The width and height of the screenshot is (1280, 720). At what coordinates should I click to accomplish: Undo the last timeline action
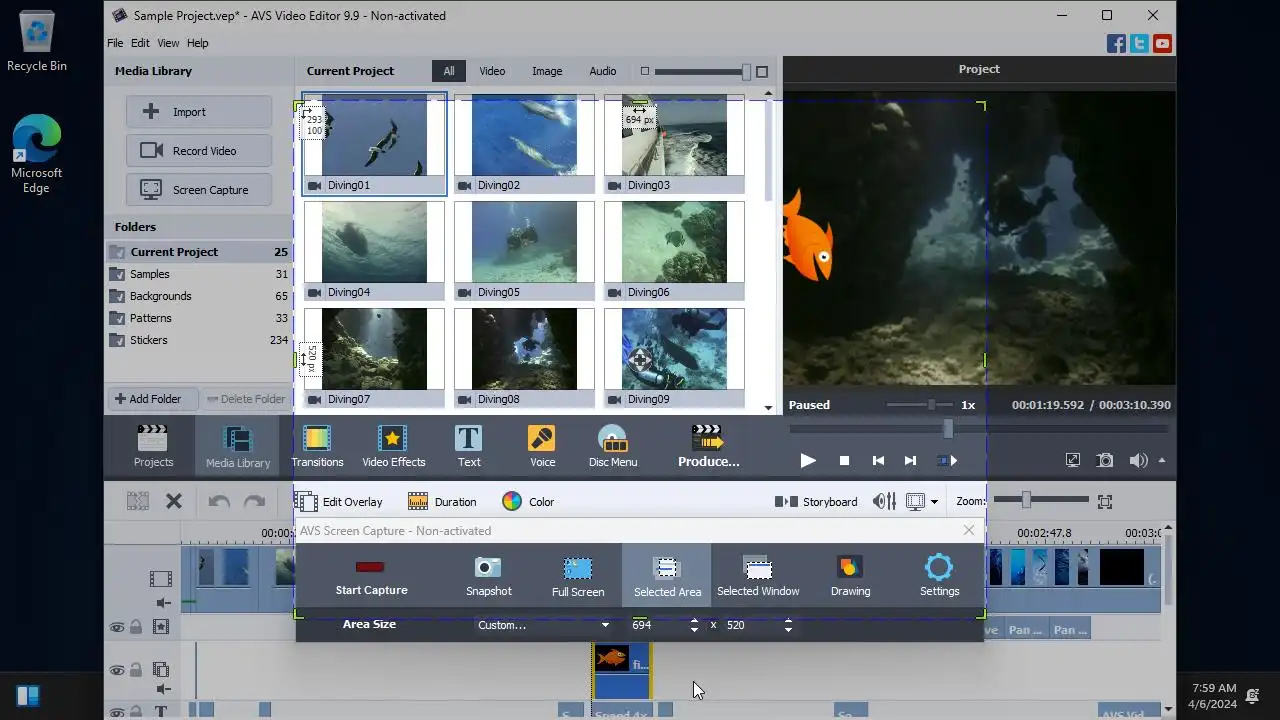pyautogui.click(x=219, y=502)
